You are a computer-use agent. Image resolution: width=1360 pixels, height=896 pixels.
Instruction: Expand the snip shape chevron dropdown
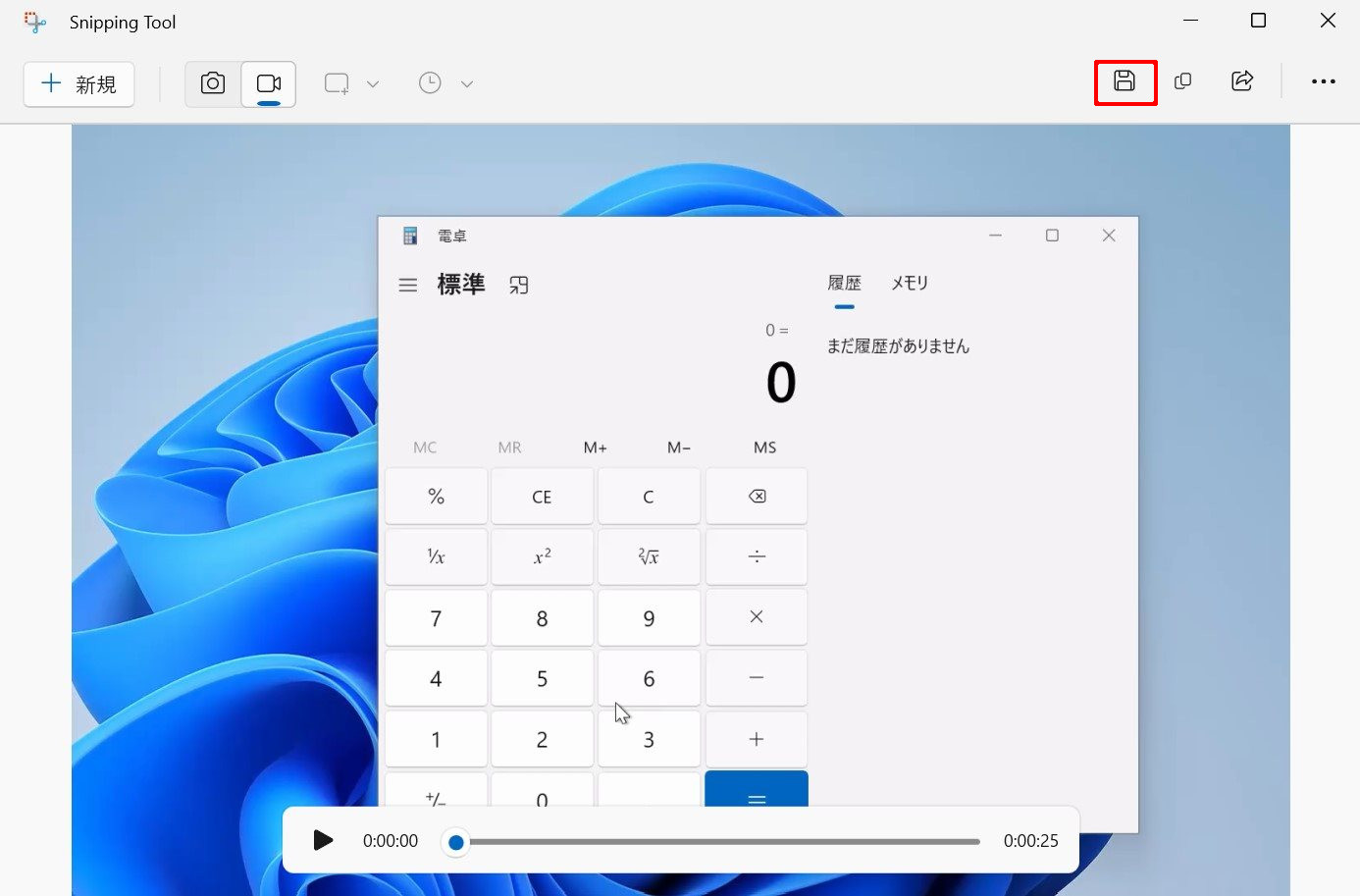point(373,84)
